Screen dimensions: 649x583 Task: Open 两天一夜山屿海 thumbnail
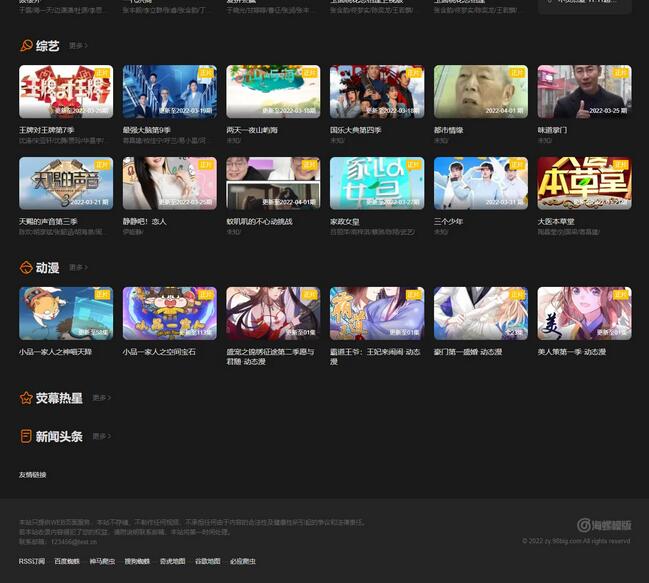click(273, 91)
